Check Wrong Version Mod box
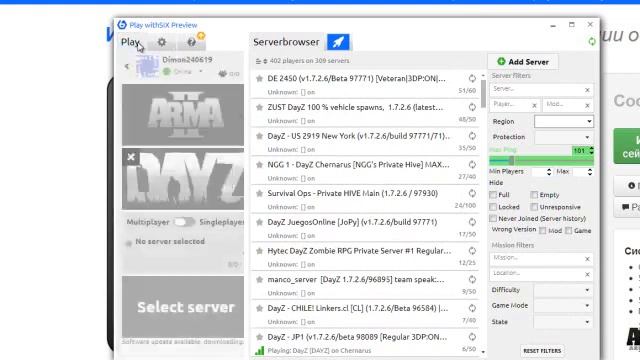Viewport: 640px width, 360px height. click(542, 231)
